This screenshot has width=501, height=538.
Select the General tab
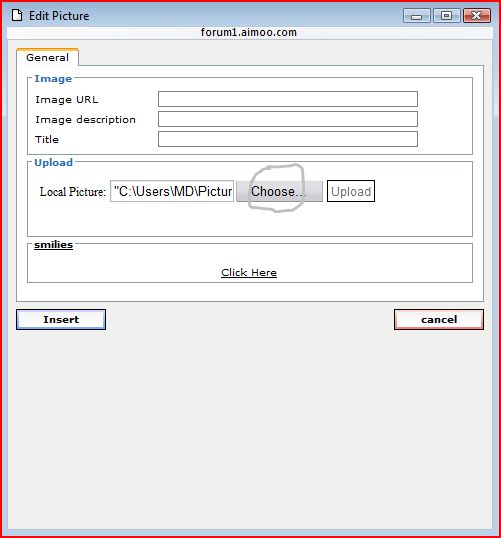click(x=47, y=57)
